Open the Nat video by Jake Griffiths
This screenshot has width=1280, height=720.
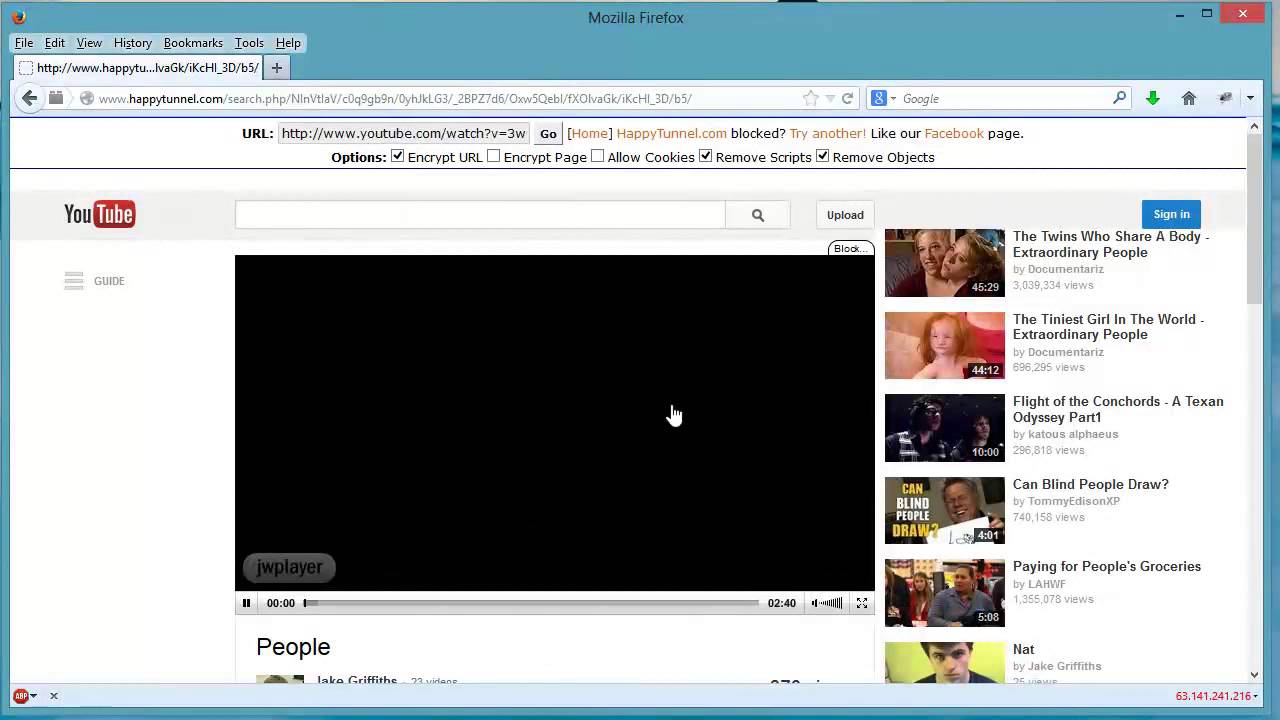click(x=1024, y=650)
